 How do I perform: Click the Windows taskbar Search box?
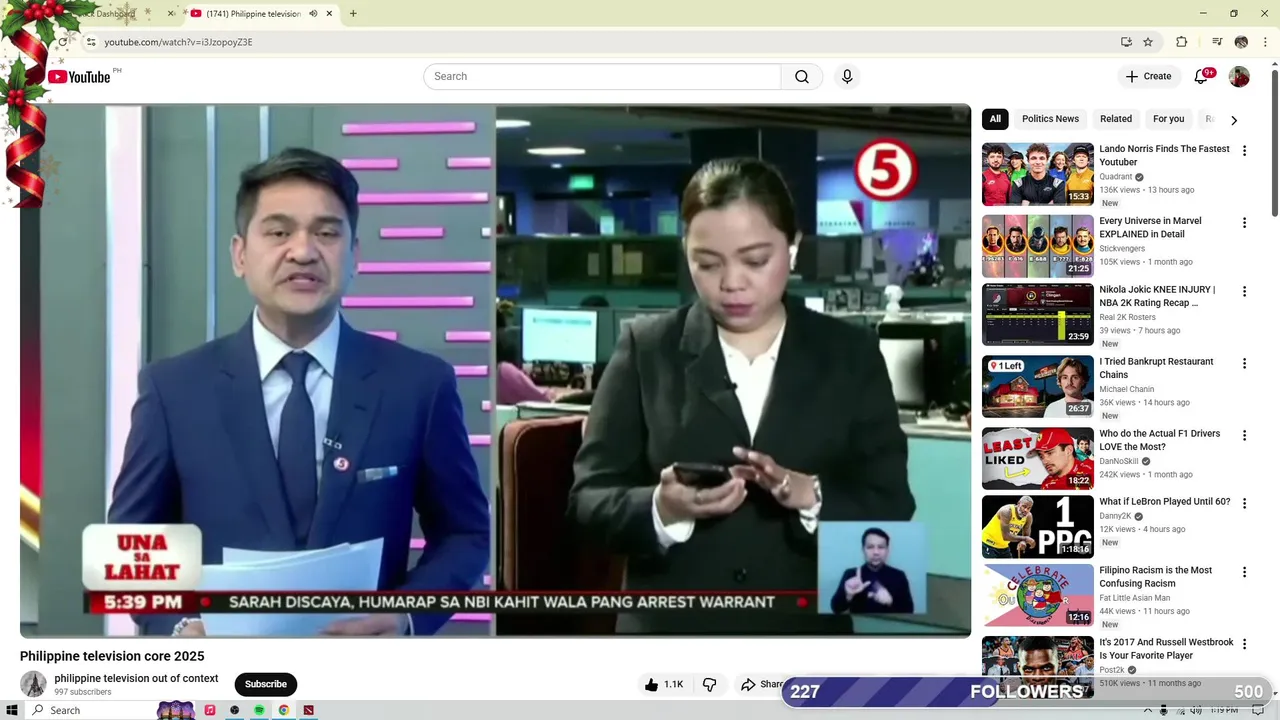90,710
